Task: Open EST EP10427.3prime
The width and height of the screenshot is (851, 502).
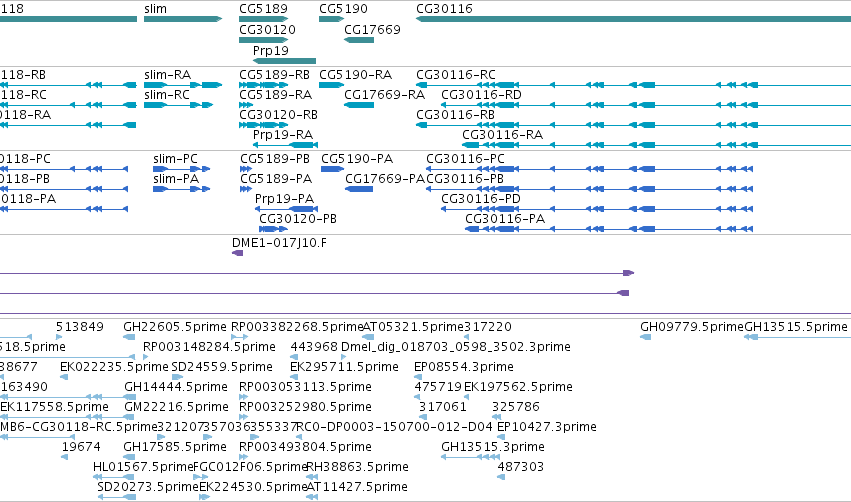Action: coord(547,428)
